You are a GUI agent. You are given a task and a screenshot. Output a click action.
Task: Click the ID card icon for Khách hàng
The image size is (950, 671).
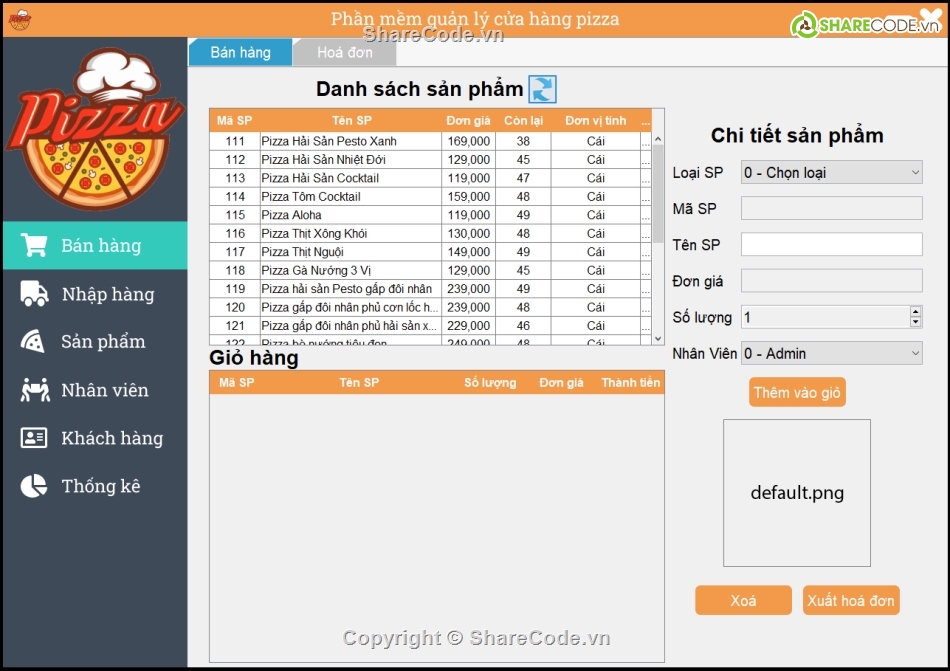(x=34, y=438)
